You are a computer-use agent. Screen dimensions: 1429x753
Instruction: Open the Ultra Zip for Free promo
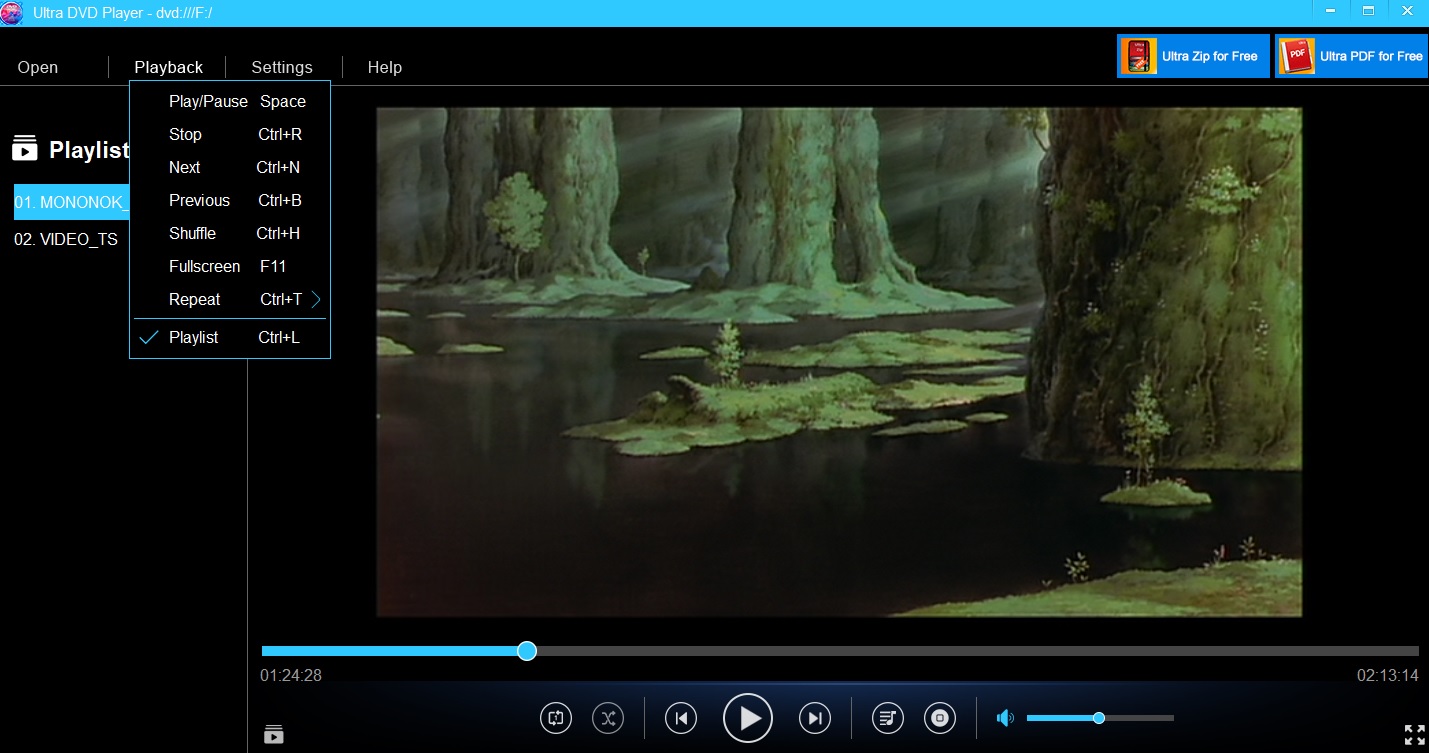pyautogui.click(x=1194, y=56)
